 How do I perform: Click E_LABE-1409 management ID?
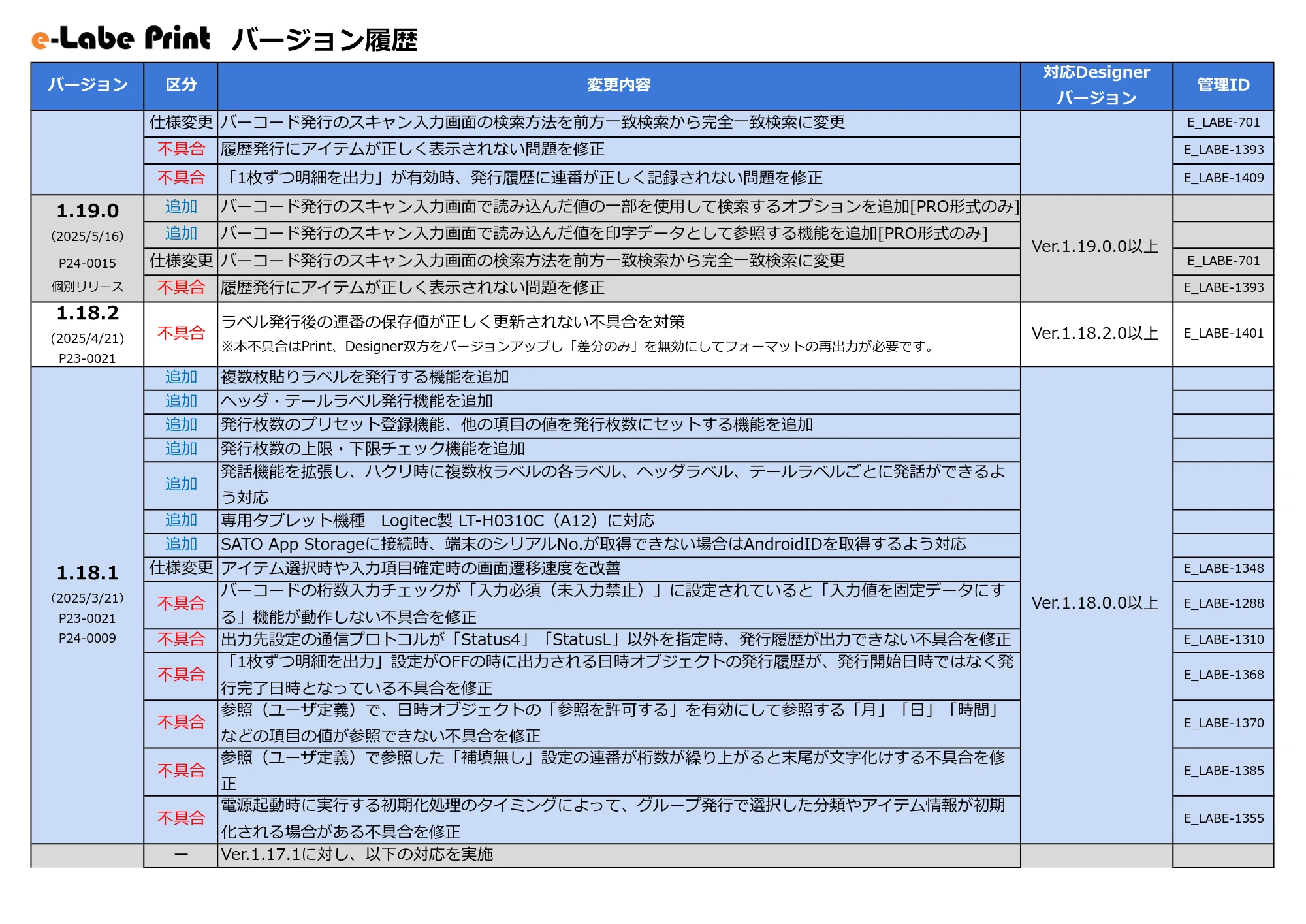[1223, 178]
